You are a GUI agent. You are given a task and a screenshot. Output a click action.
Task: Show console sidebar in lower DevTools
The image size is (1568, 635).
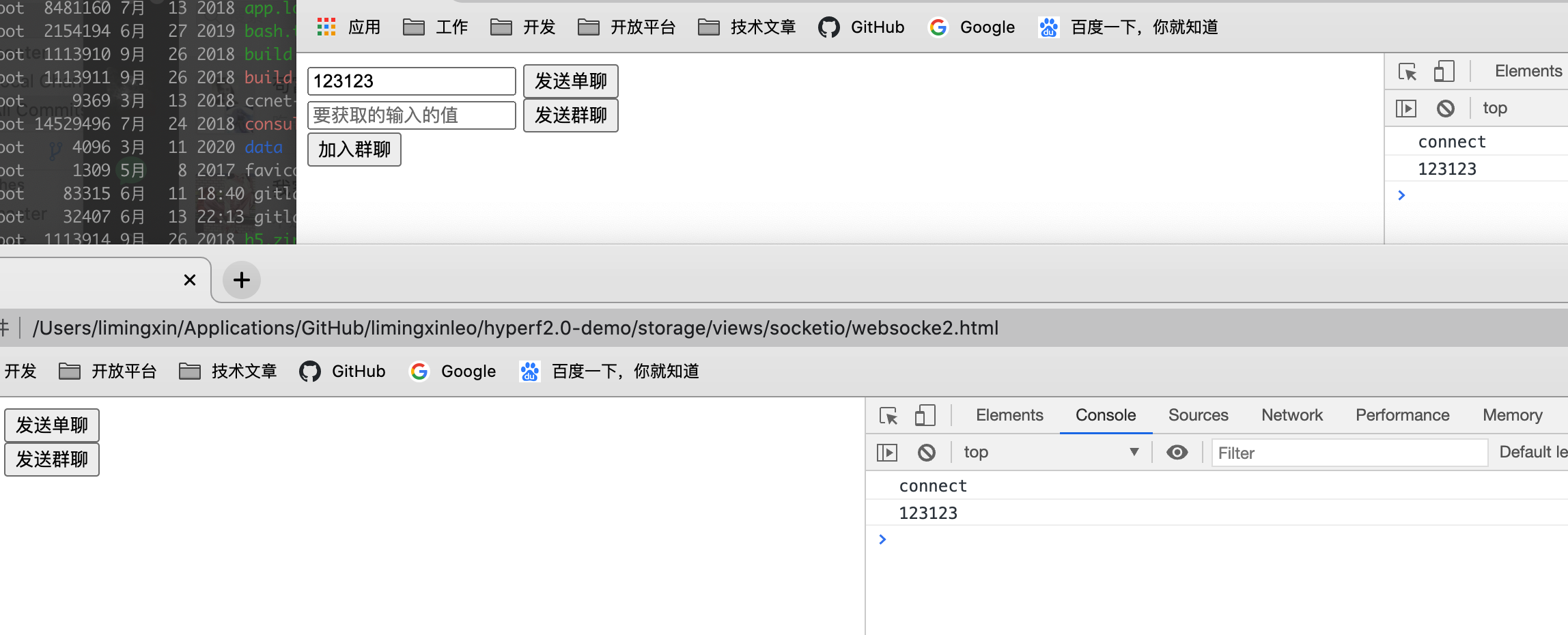(887, 452)
